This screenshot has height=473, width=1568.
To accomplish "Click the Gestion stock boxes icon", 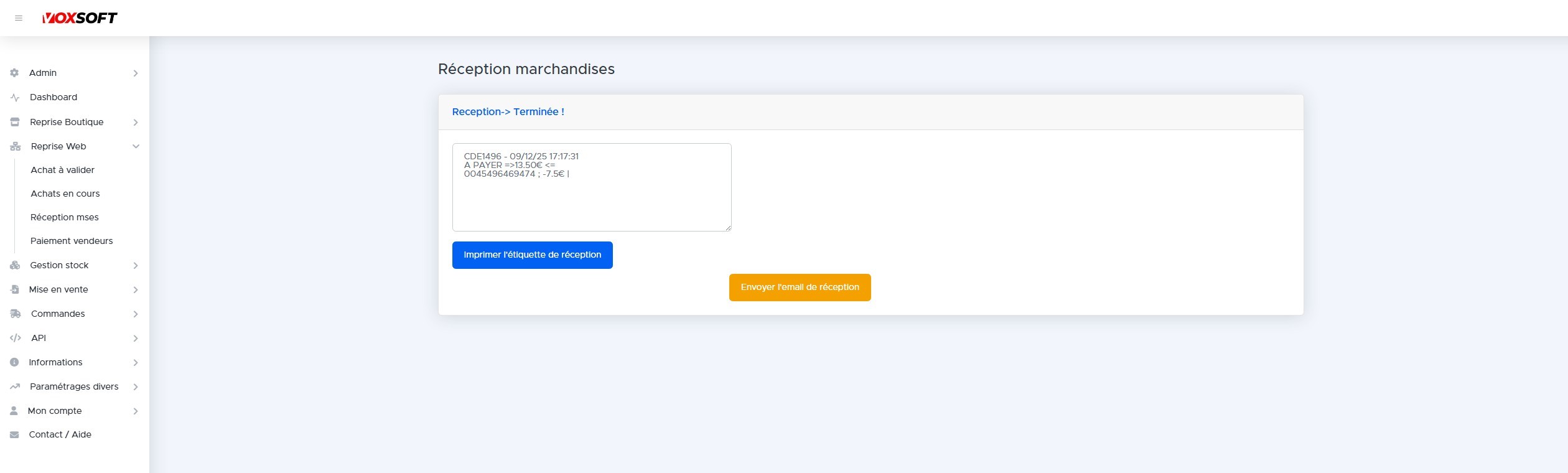I will 15,265.
